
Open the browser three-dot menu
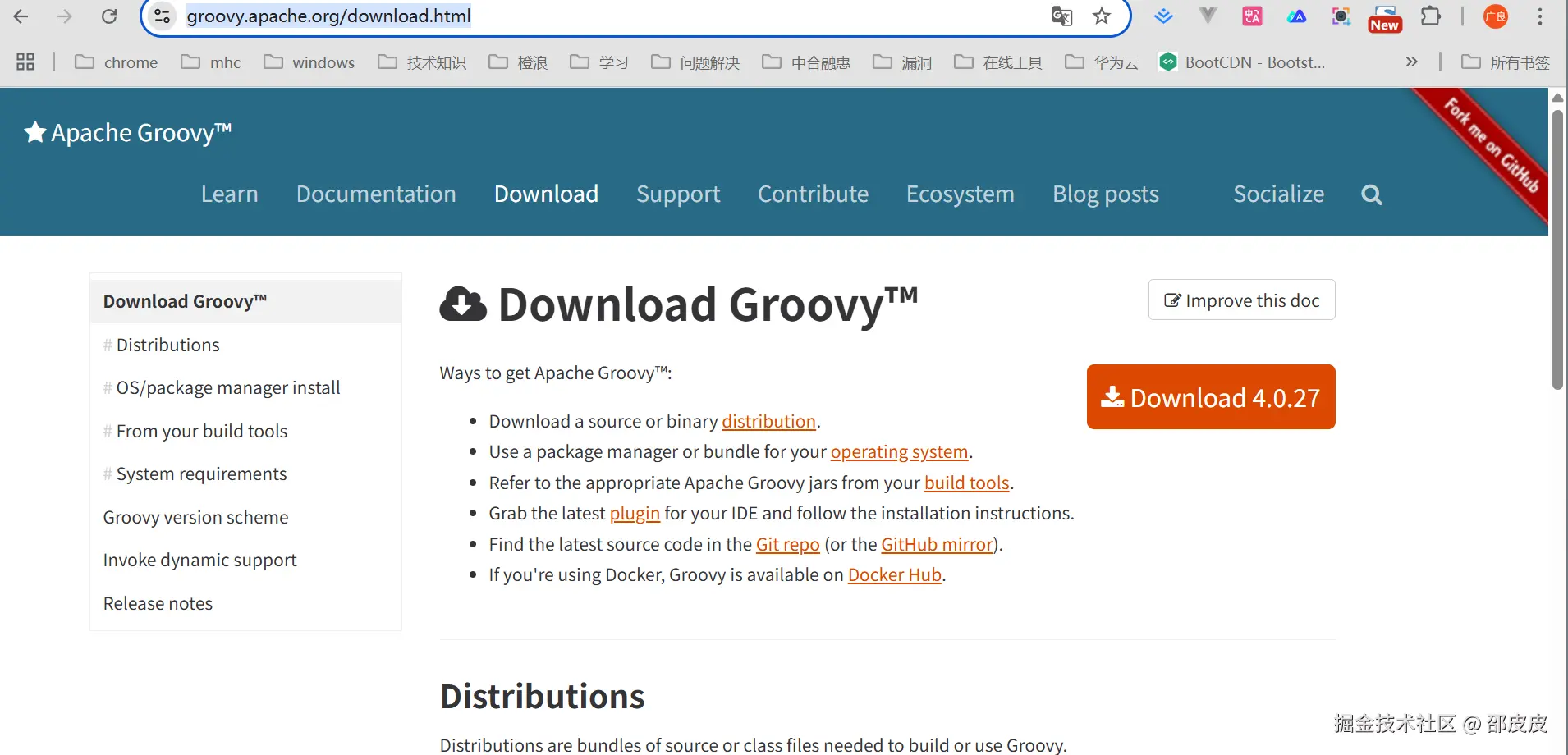1542,16
